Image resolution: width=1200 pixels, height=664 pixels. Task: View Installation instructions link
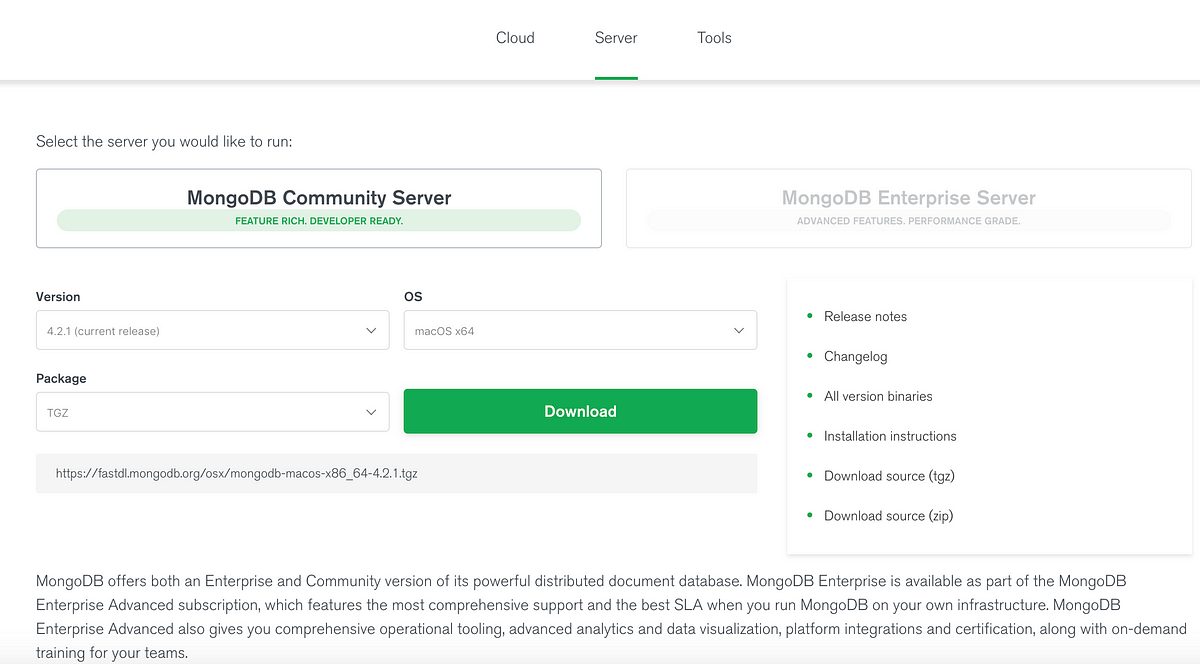click(x=890, y=436)
